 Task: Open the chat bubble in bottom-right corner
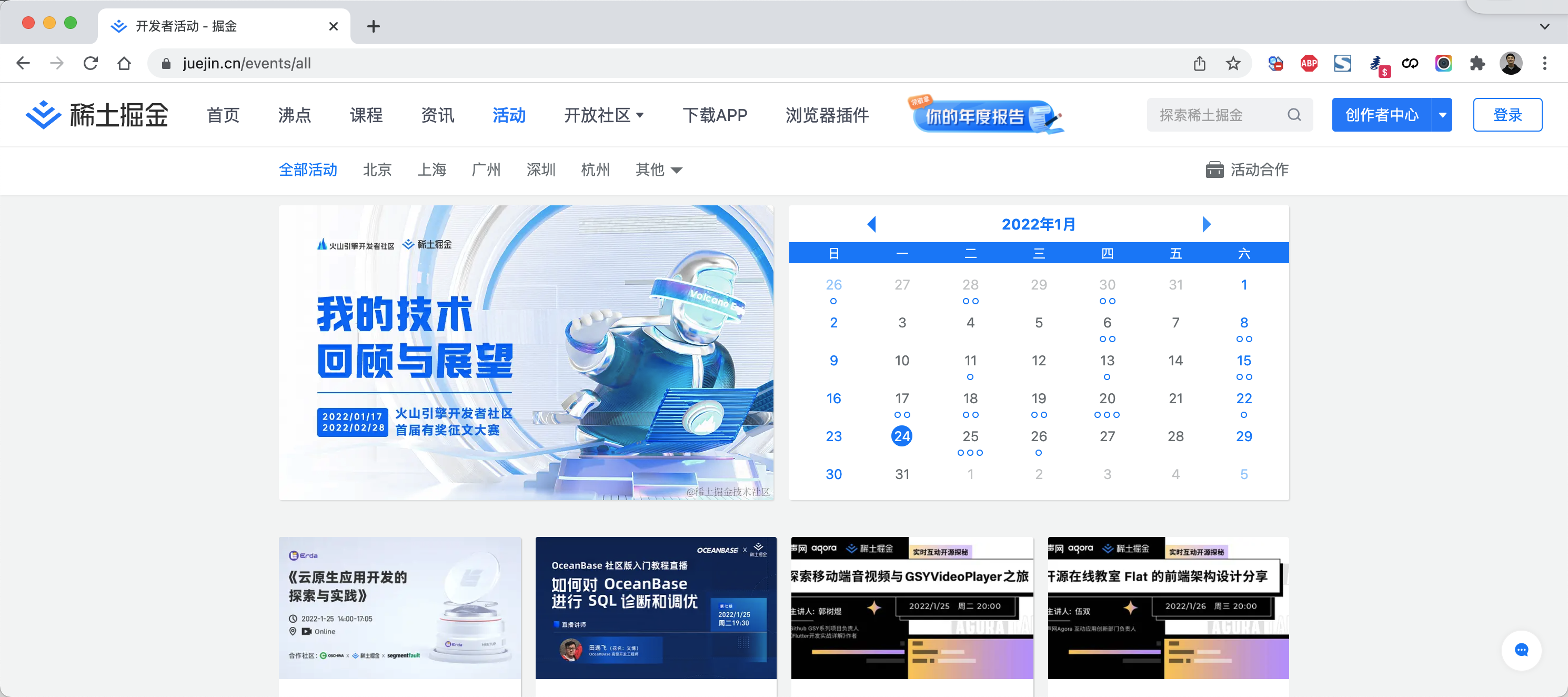pos(1521,650)
